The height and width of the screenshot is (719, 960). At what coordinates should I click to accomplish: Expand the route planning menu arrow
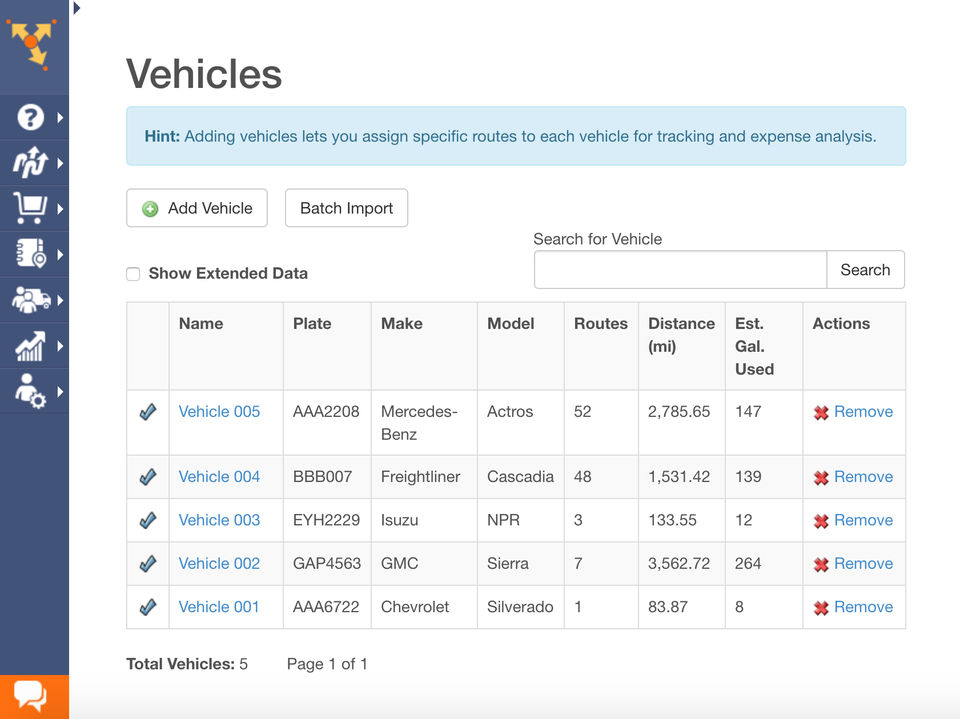(60, 163)
